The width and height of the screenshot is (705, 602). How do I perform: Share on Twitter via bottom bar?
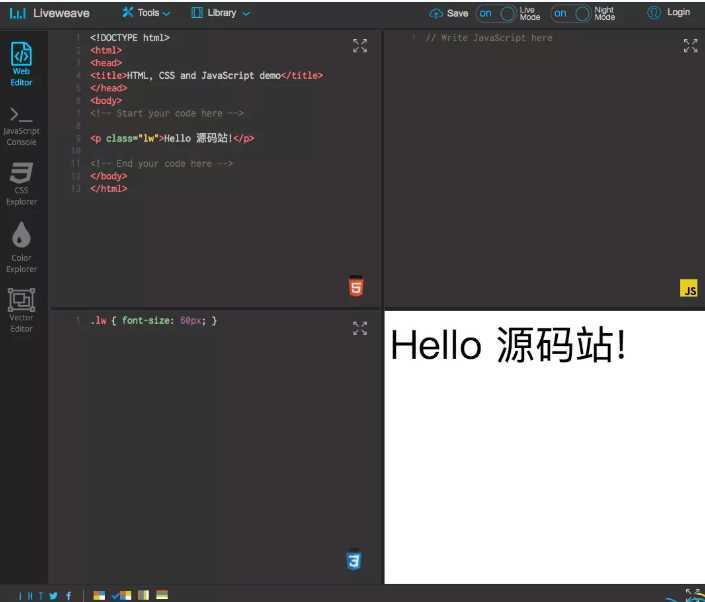[x=54, y=596]
